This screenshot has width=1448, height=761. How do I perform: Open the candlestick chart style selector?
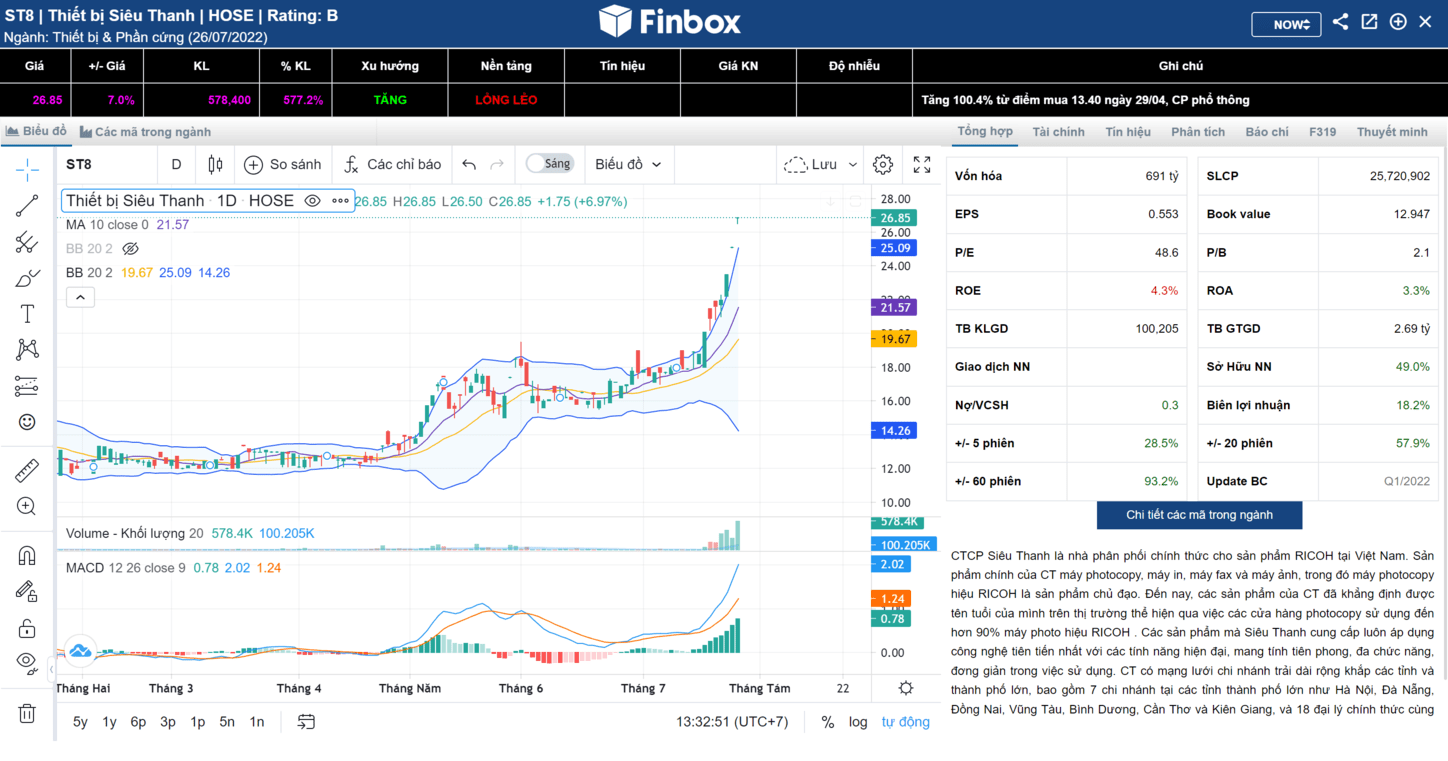215,165
